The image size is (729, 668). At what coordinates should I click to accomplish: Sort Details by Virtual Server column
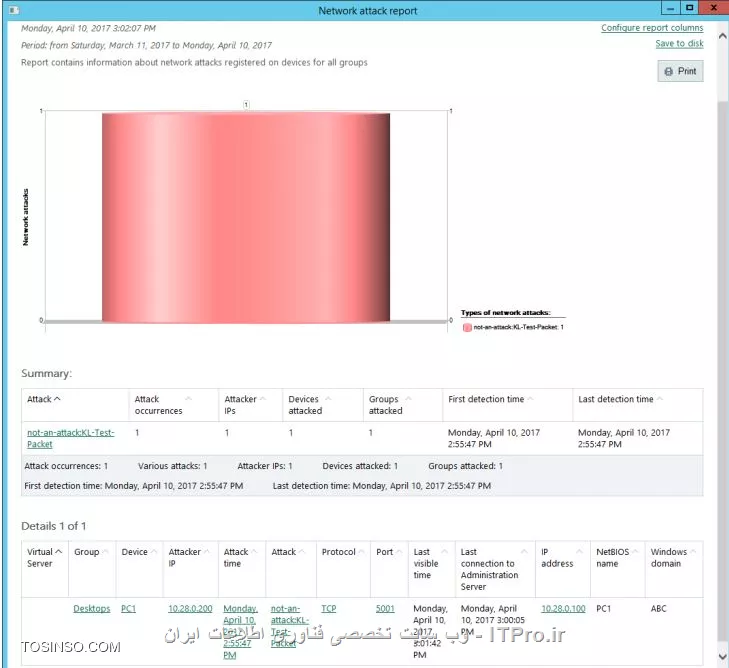(x=45, y=569)
